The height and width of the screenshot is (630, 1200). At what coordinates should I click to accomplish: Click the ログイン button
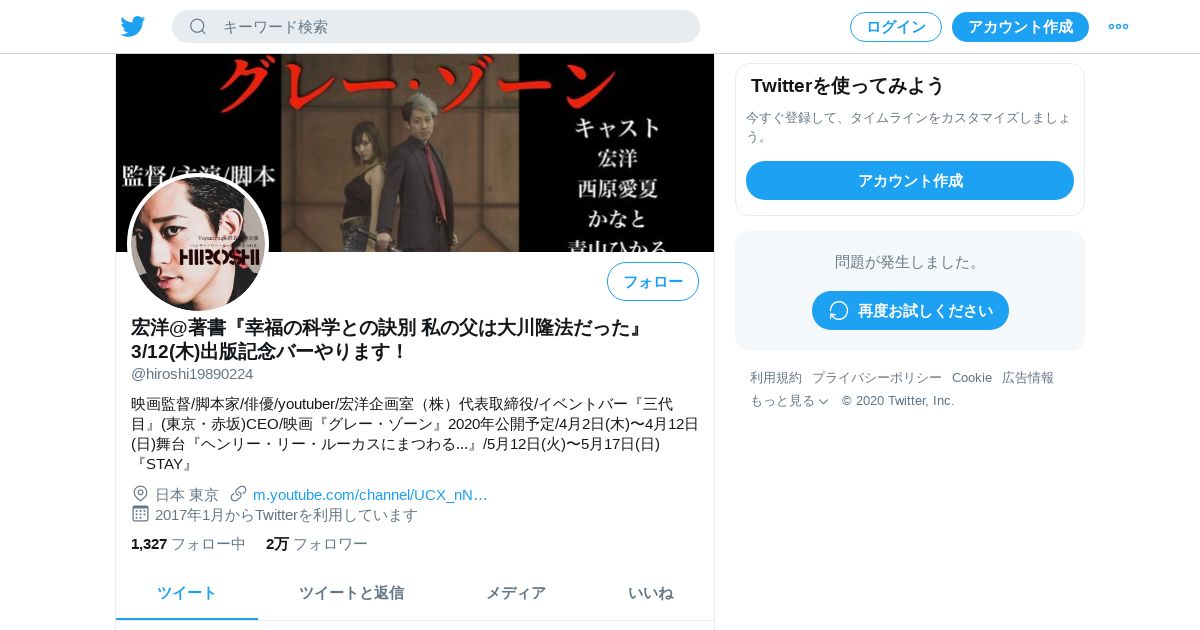coord(896,27)
